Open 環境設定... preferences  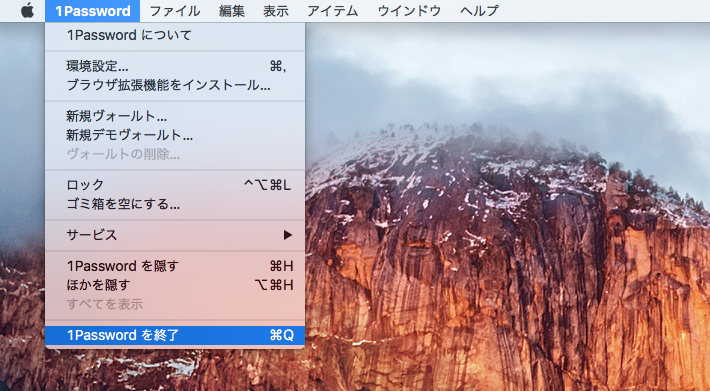(x=175, y=66)
